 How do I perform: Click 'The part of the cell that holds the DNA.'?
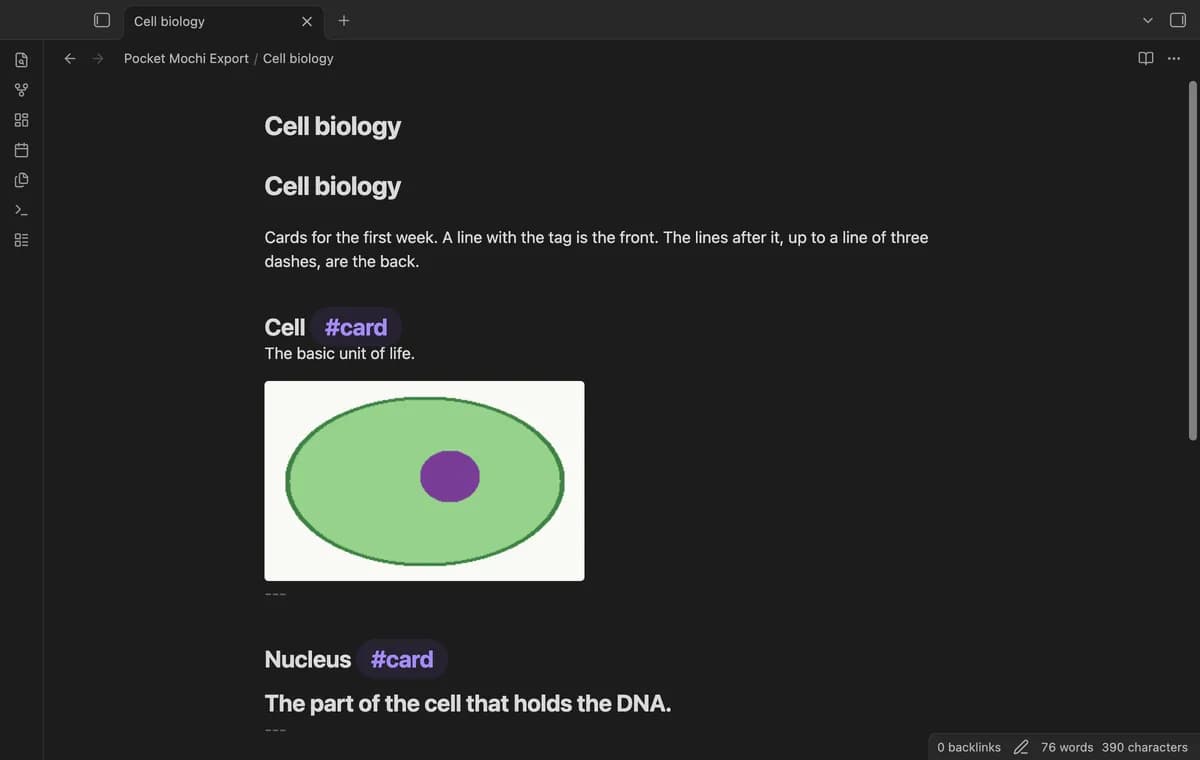pyautogui.click(x=468, y=704)
